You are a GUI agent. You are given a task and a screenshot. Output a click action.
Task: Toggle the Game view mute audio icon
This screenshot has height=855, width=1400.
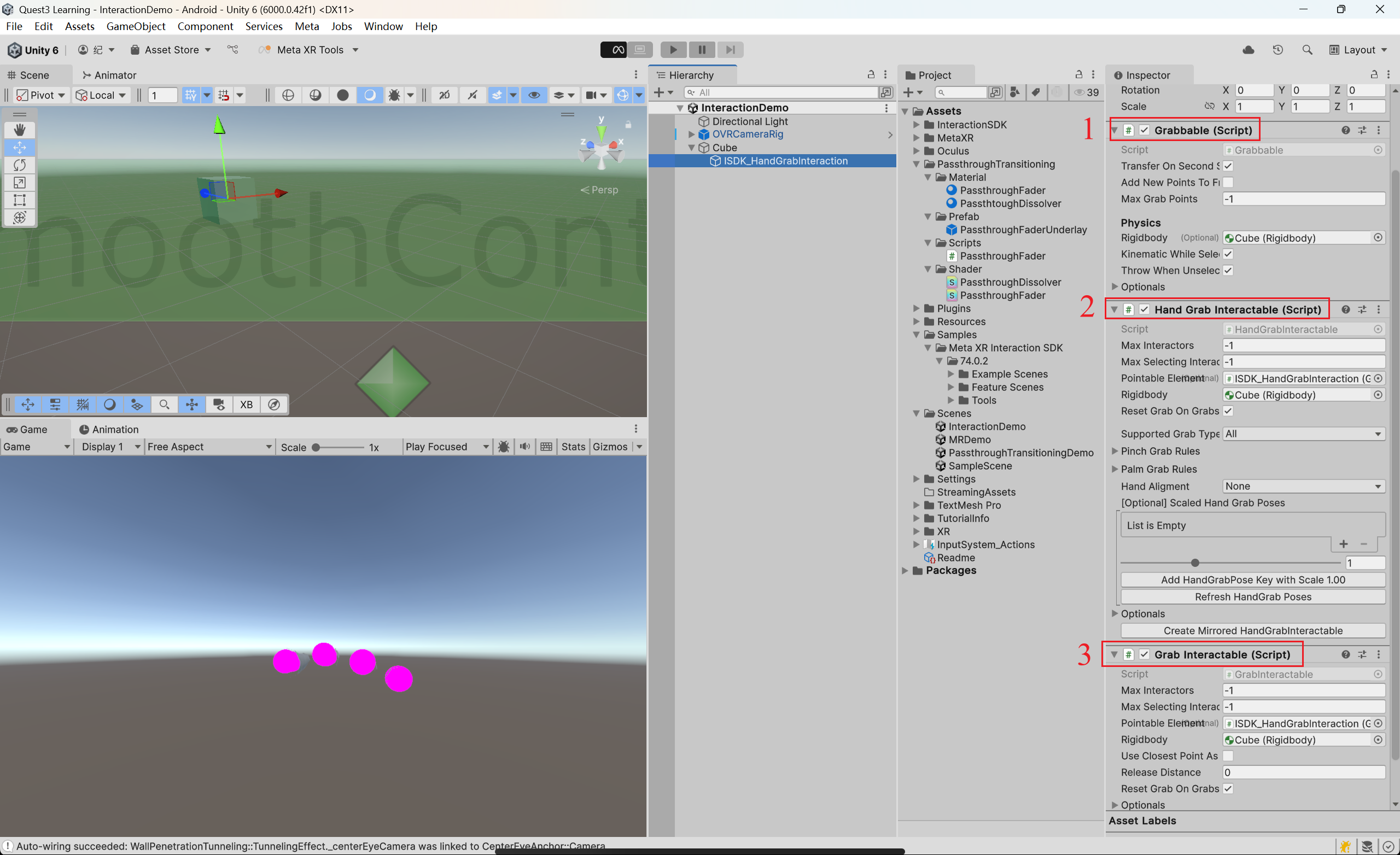[525, 447]
